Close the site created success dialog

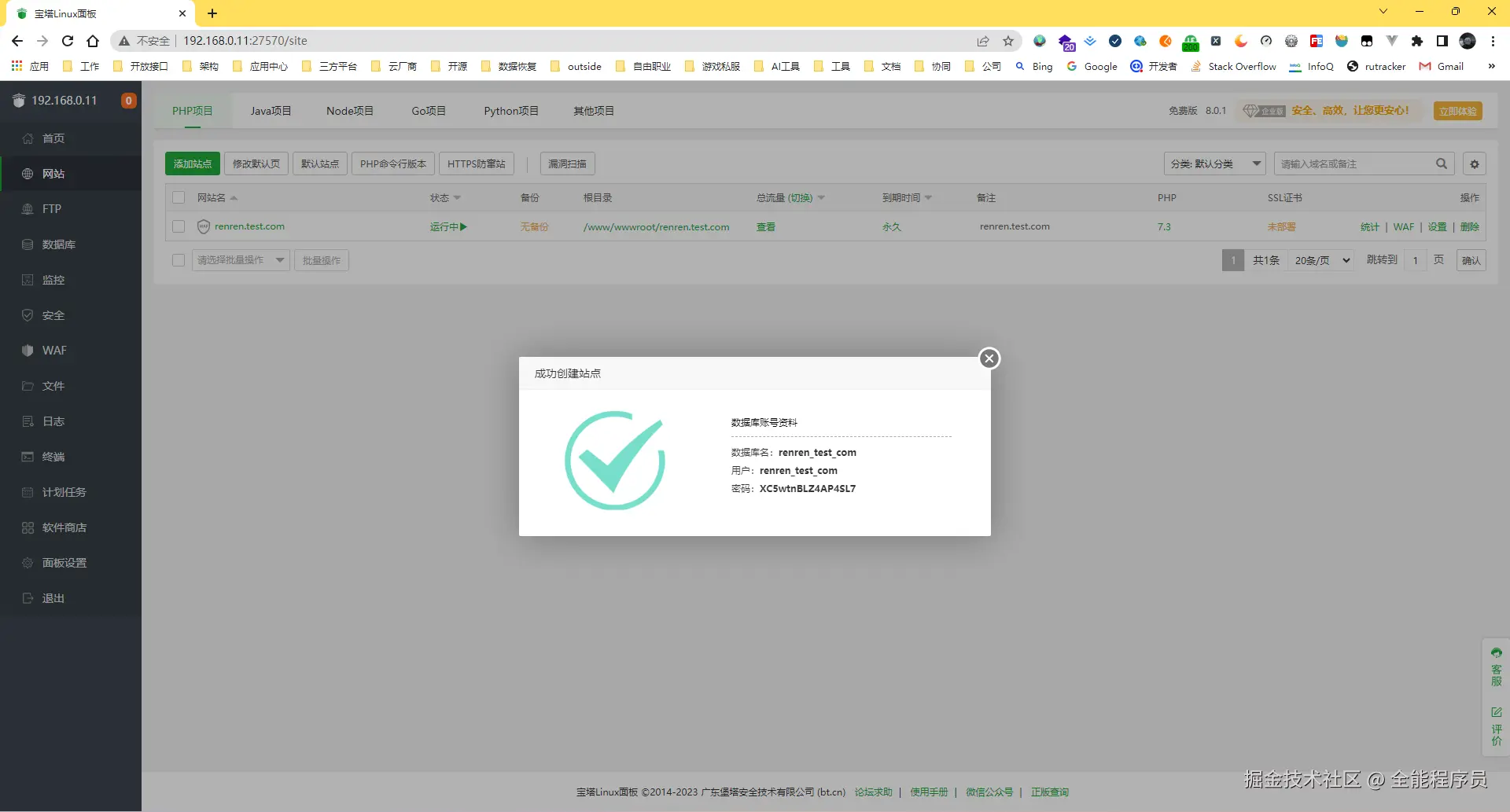click(989, 358)
